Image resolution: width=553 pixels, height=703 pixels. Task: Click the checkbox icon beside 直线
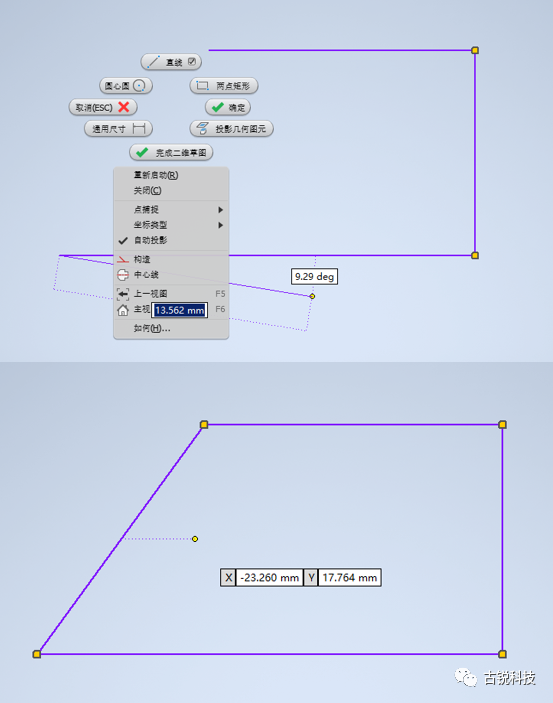192,61
